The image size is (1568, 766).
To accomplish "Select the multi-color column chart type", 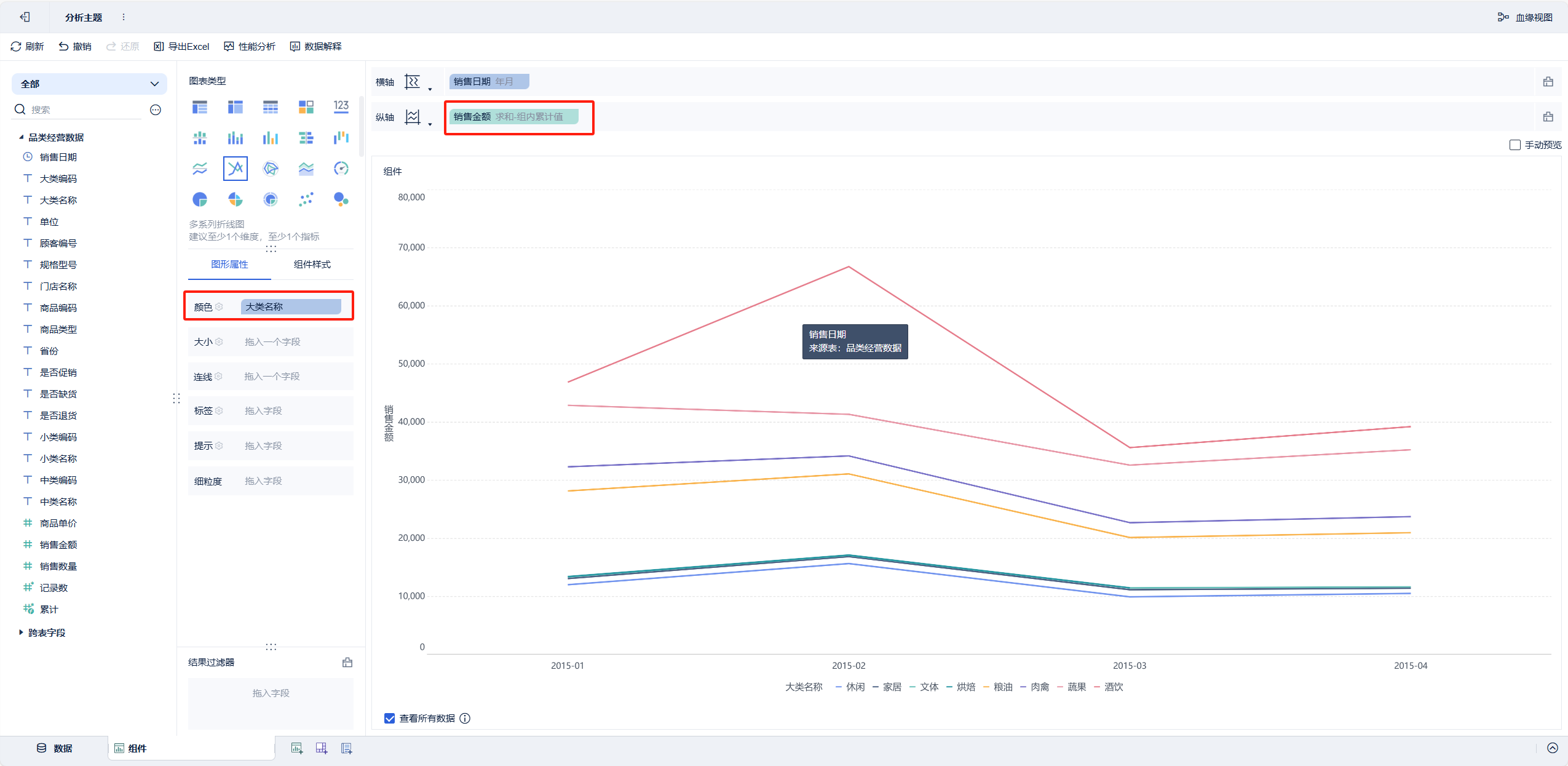I will click(271, 138).
